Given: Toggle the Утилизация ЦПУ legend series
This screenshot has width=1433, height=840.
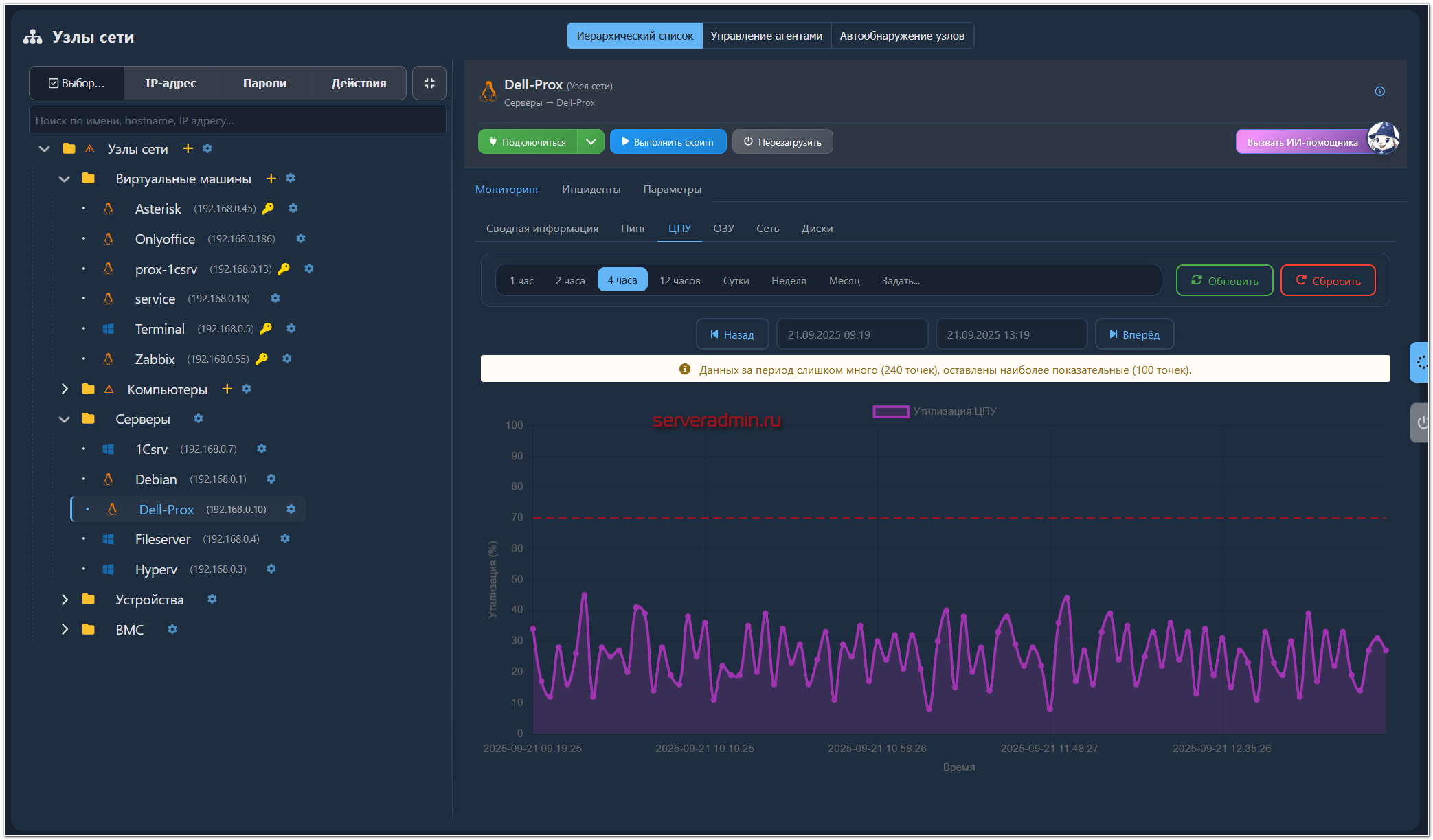Looking at the screenshot, I should (x=934, y=411).
